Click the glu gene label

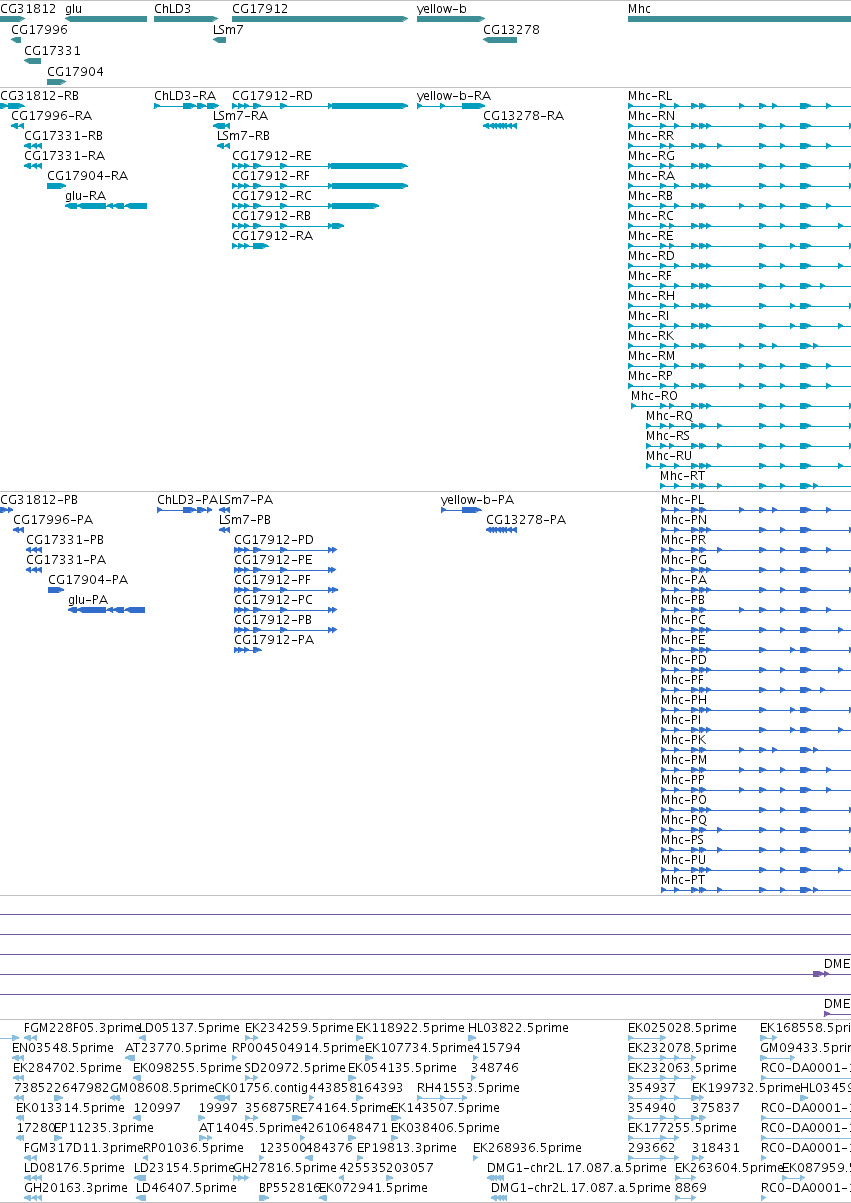click(x=74, y=8)
